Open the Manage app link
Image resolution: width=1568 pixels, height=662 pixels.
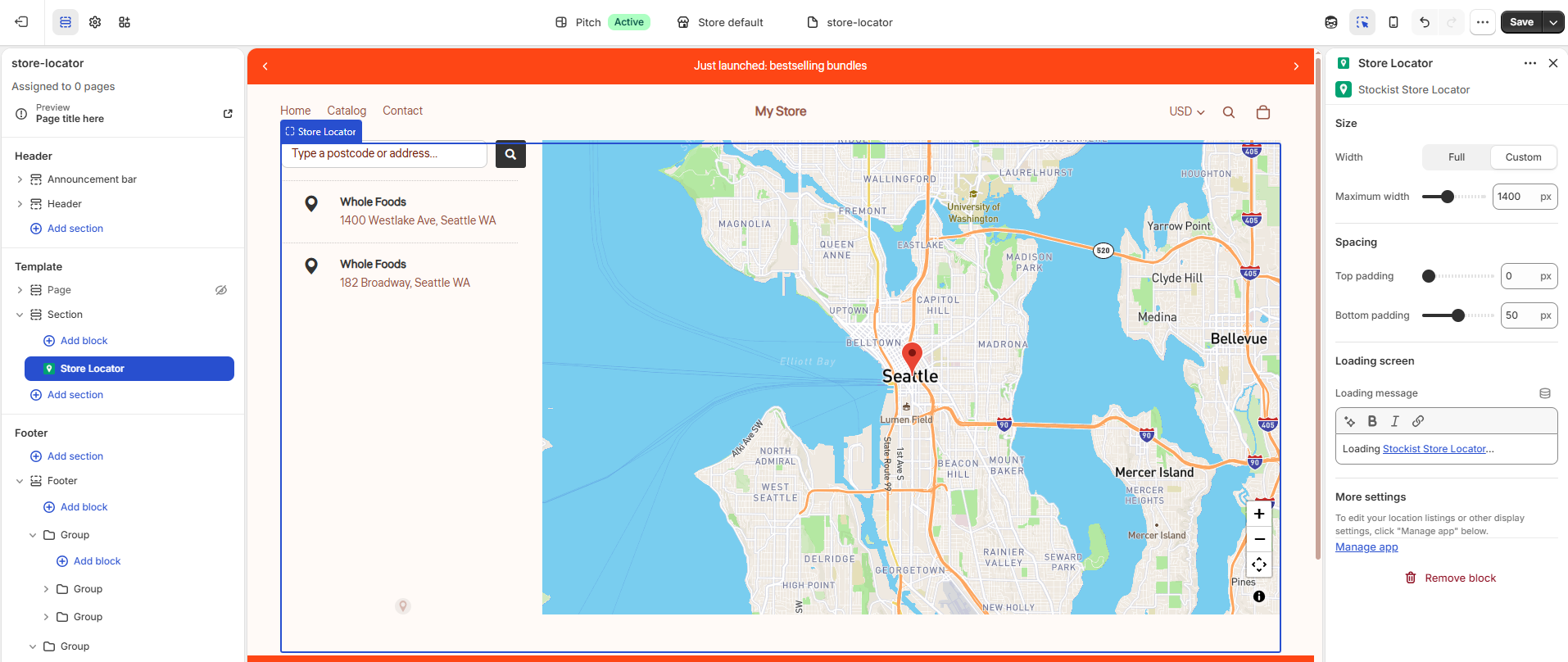[1366, 547]
